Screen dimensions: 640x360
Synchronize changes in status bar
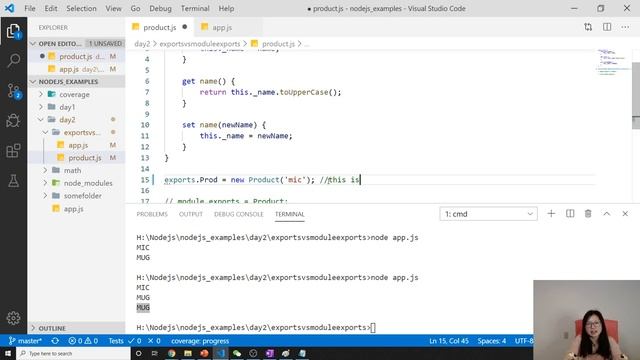coord(55,341)
